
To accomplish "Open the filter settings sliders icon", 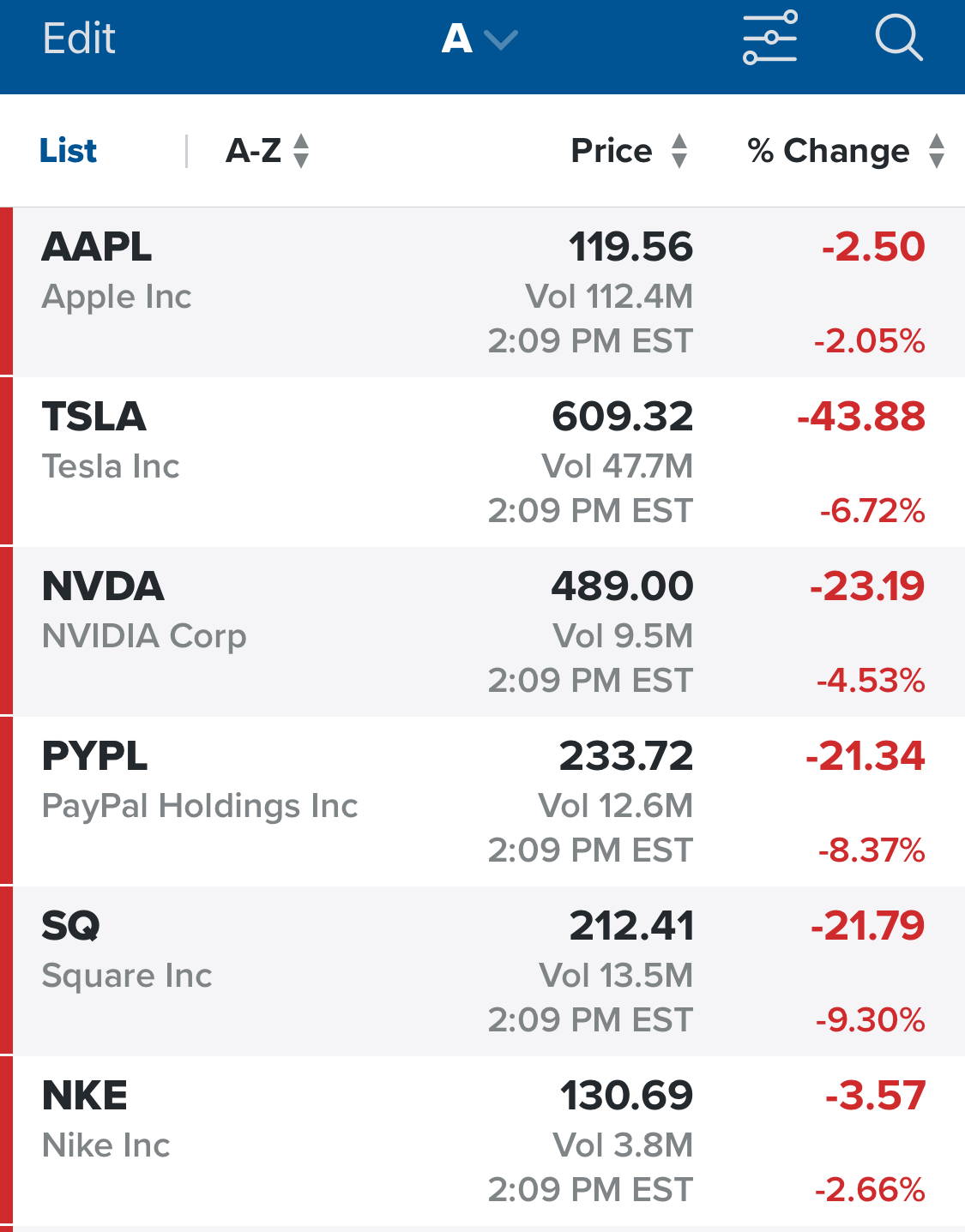I will point(769,39).
